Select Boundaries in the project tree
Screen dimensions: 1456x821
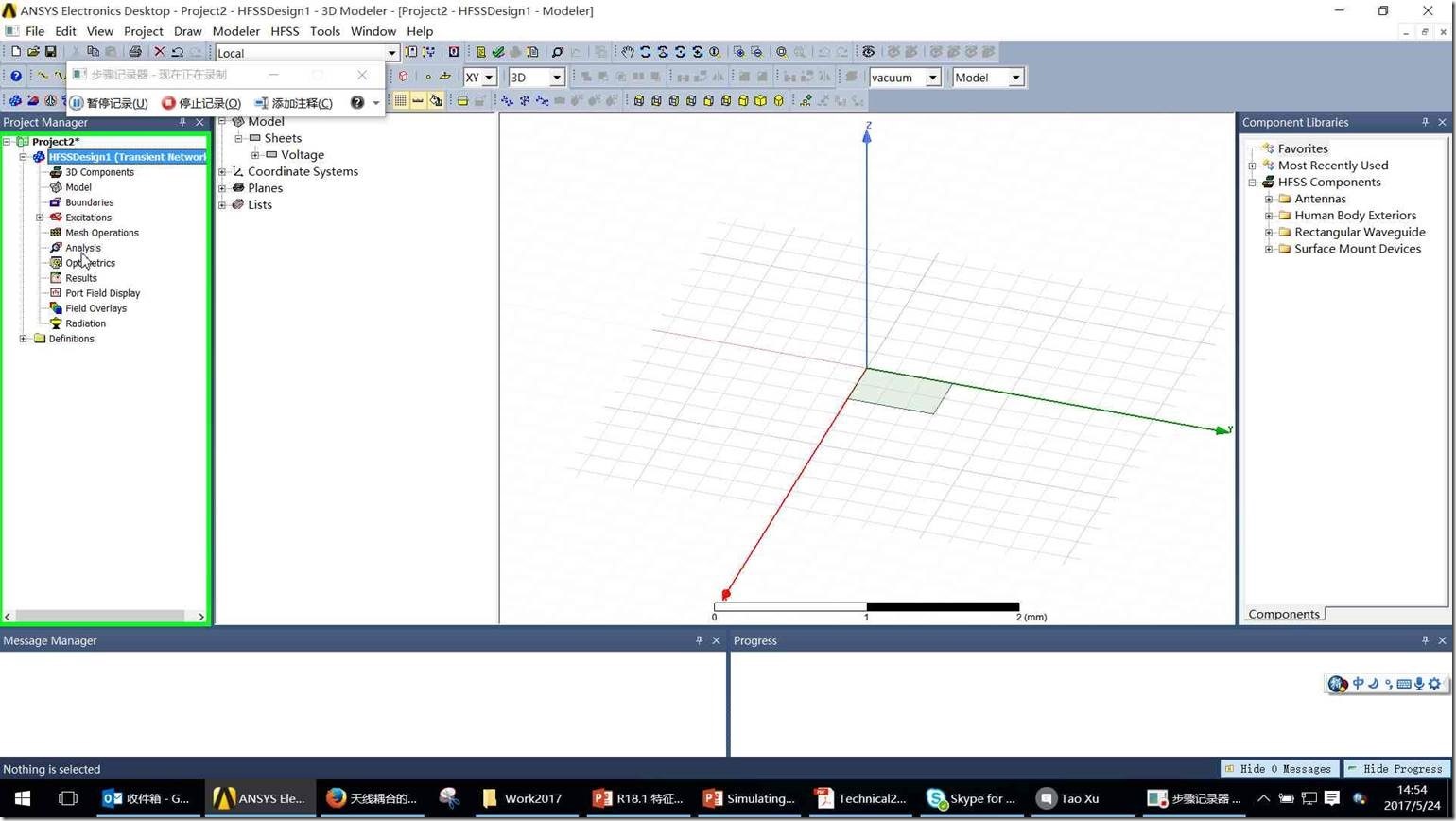[x=90, y=202]
